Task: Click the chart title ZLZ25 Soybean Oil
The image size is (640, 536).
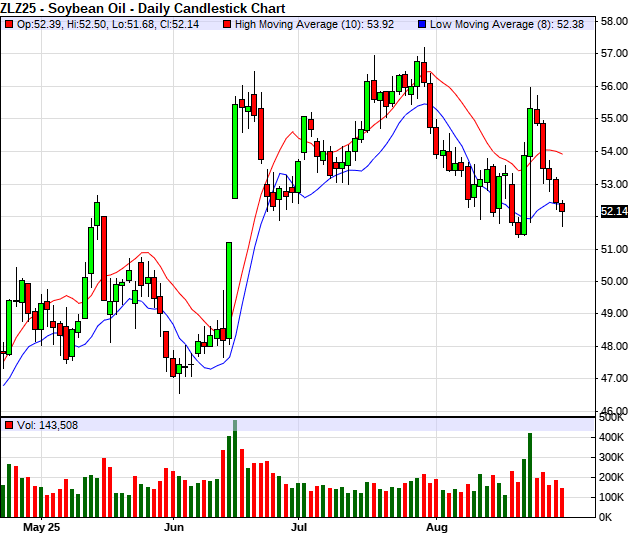Action: click(143, 8)
